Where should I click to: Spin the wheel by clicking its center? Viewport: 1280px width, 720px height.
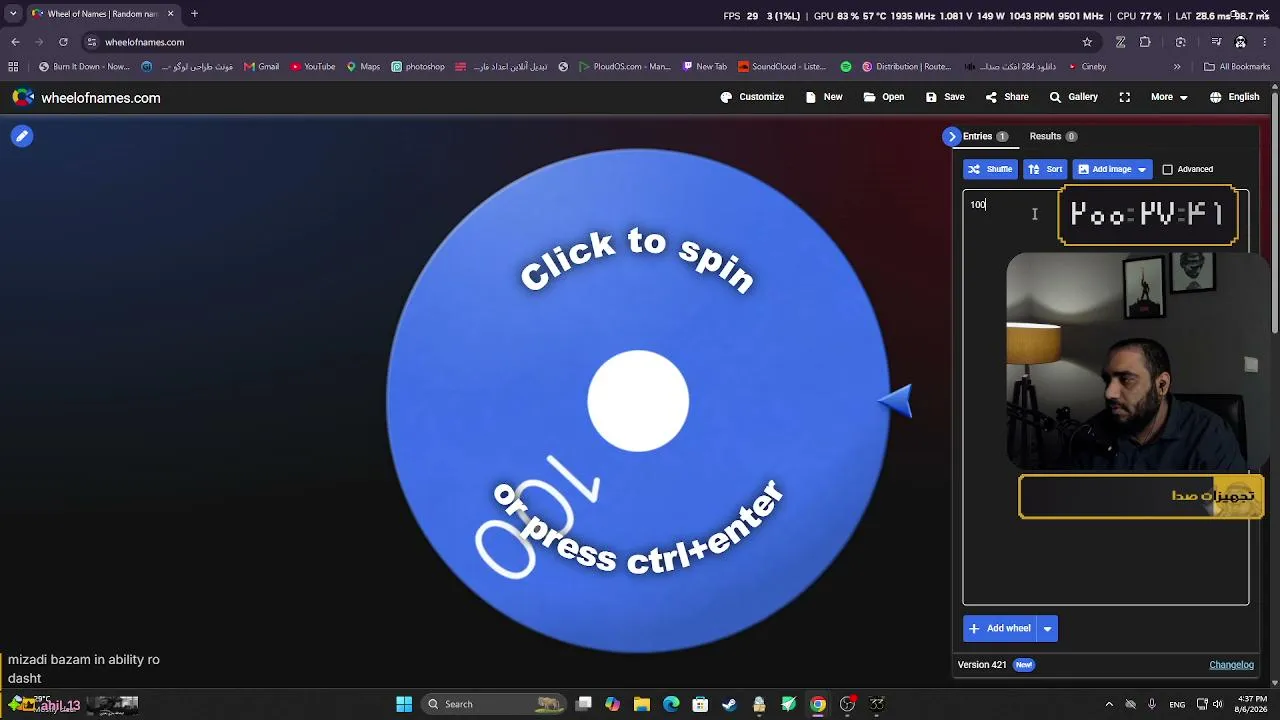point(638,401)
